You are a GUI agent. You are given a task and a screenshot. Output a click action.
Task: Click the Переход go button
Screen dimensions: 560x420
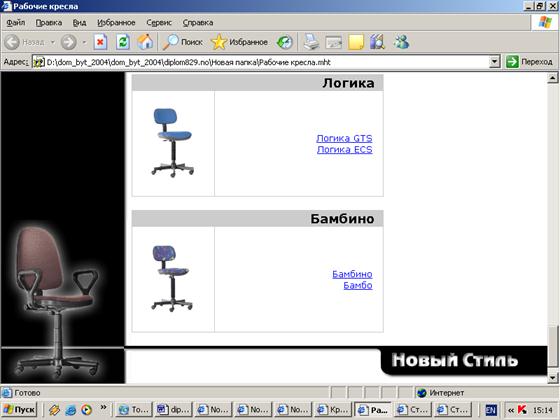(x=529, y=62)
